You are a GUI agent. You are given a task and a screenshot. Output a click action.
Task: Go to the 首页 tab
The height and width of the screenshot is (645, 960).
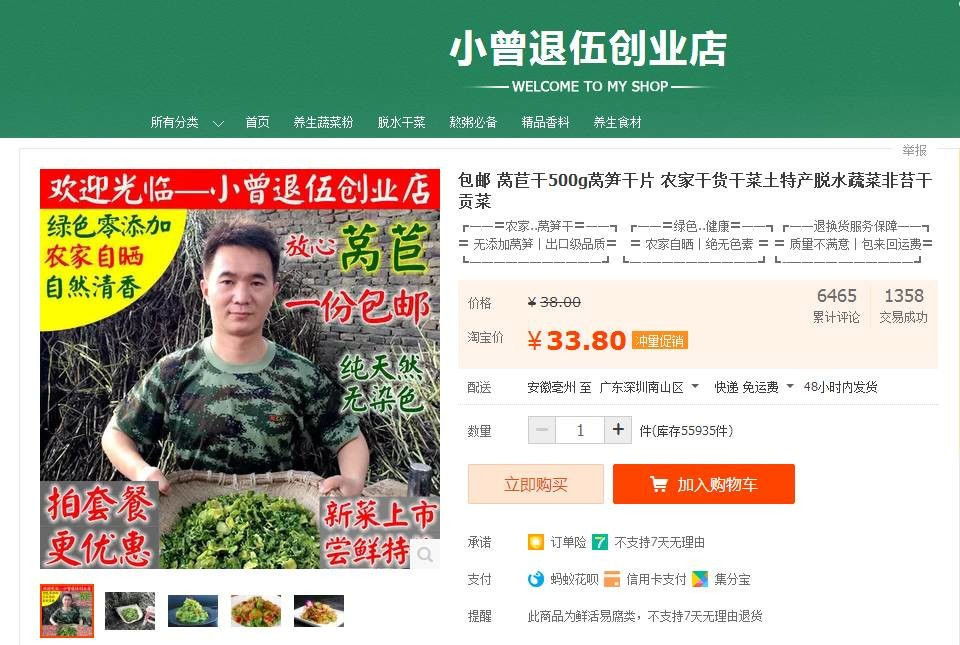257,122
